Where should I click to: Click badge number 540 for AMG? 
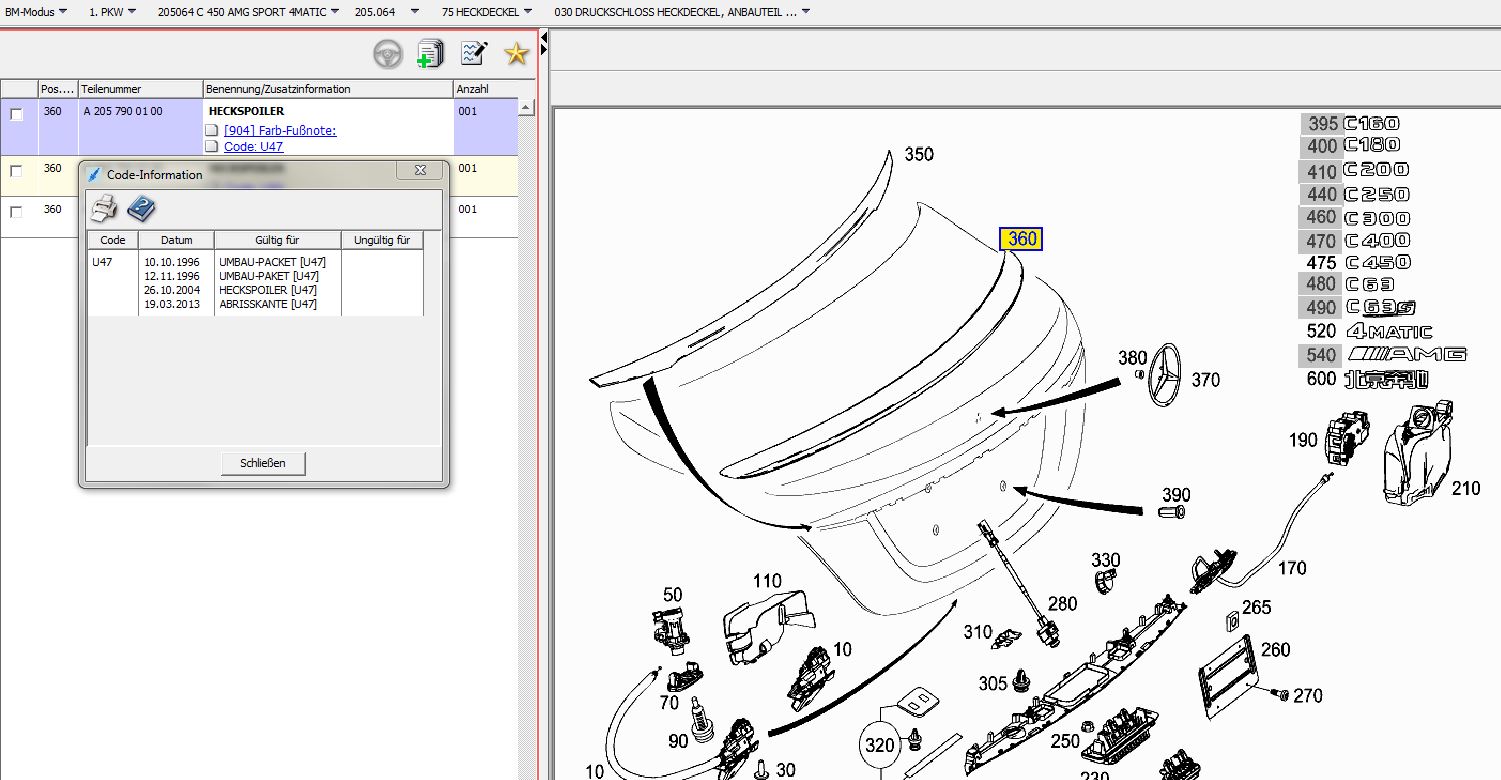click(x=1320, y=355)
